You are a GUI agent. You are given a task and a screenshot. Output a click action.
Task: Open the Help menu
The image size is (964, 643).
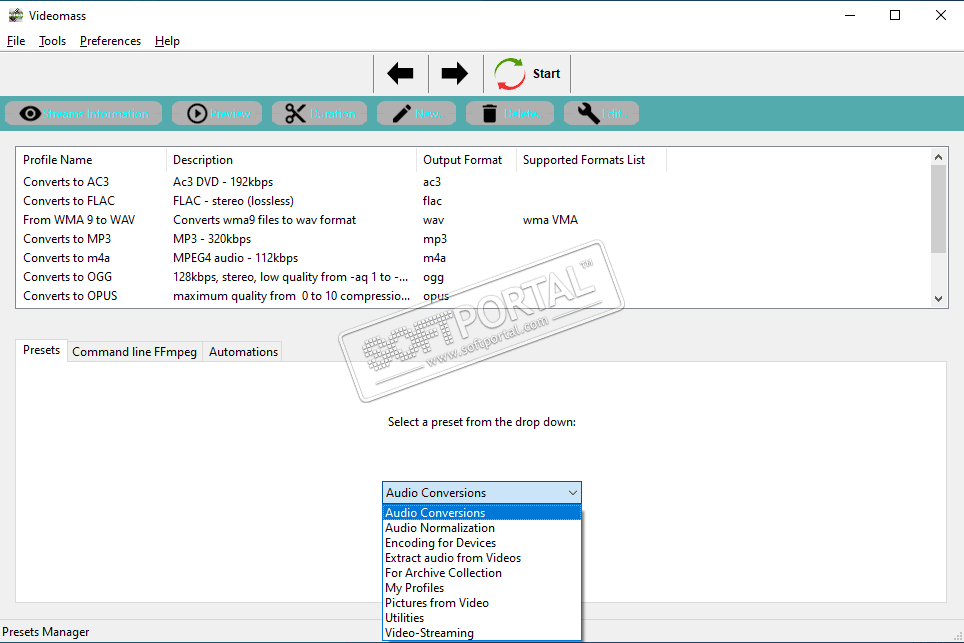click(167, 41)
